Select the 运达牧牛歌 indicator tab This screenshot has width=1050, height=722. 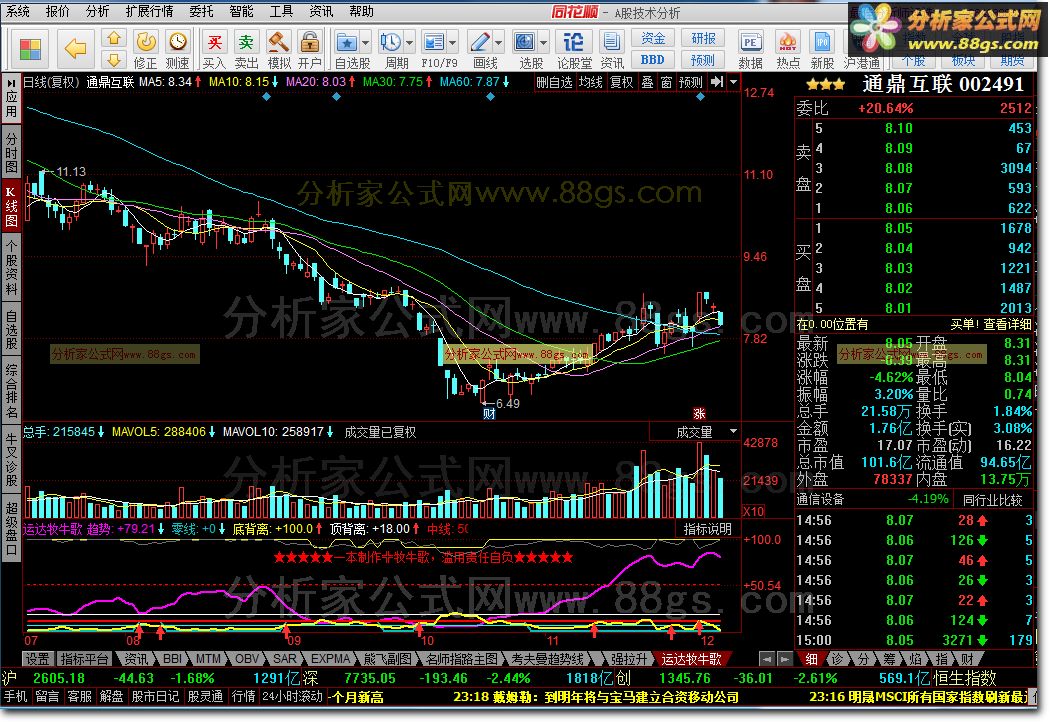(691, 659)
